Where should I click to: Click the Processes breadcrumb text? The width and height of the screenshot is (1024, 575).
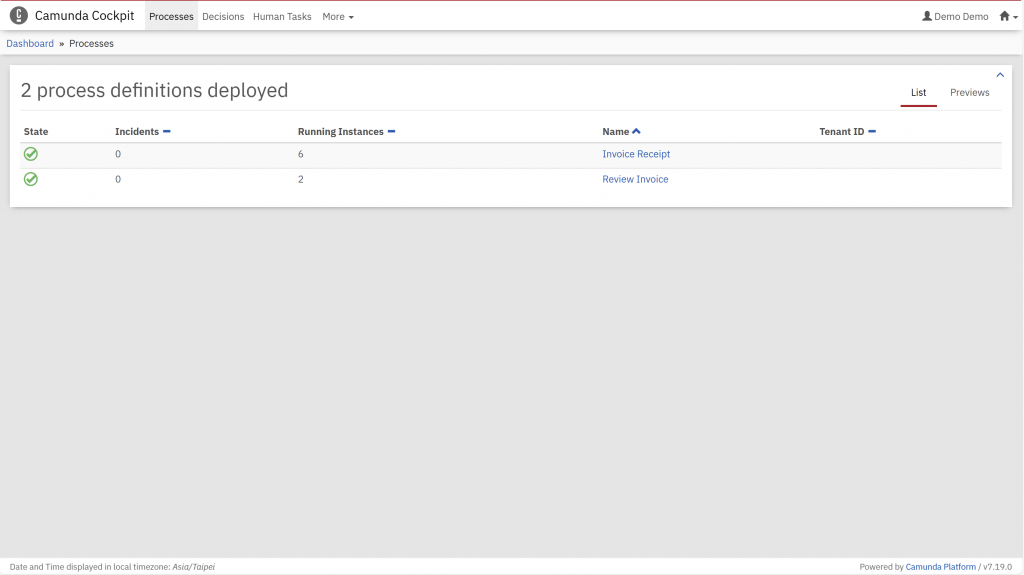pyautogui.click(x=91, y=43)
